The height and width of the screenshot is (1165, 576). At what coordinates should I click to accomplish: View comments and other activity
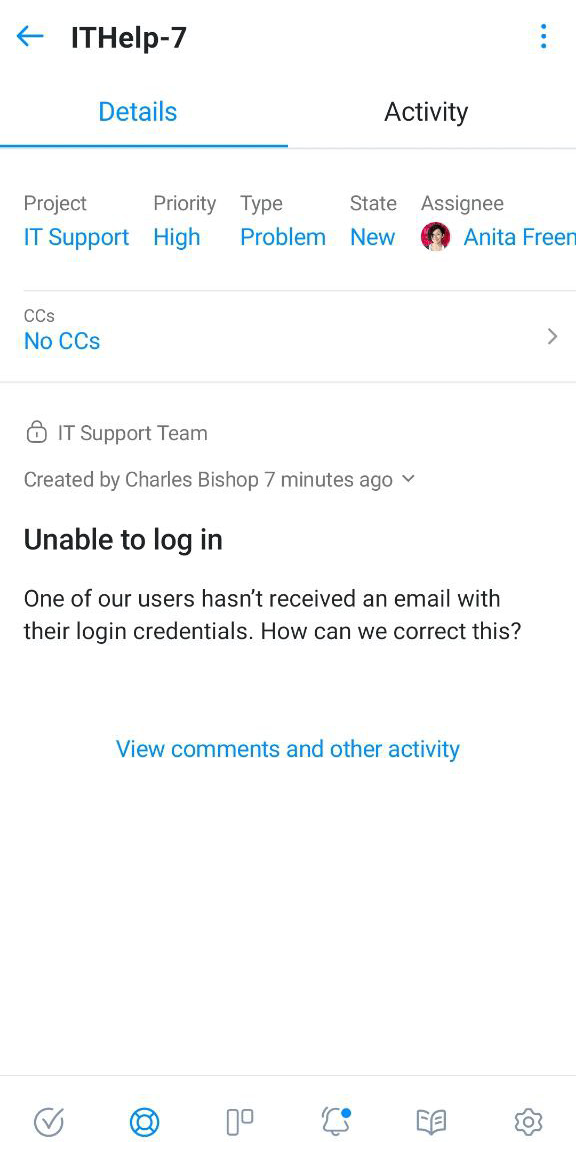(287, 748)
